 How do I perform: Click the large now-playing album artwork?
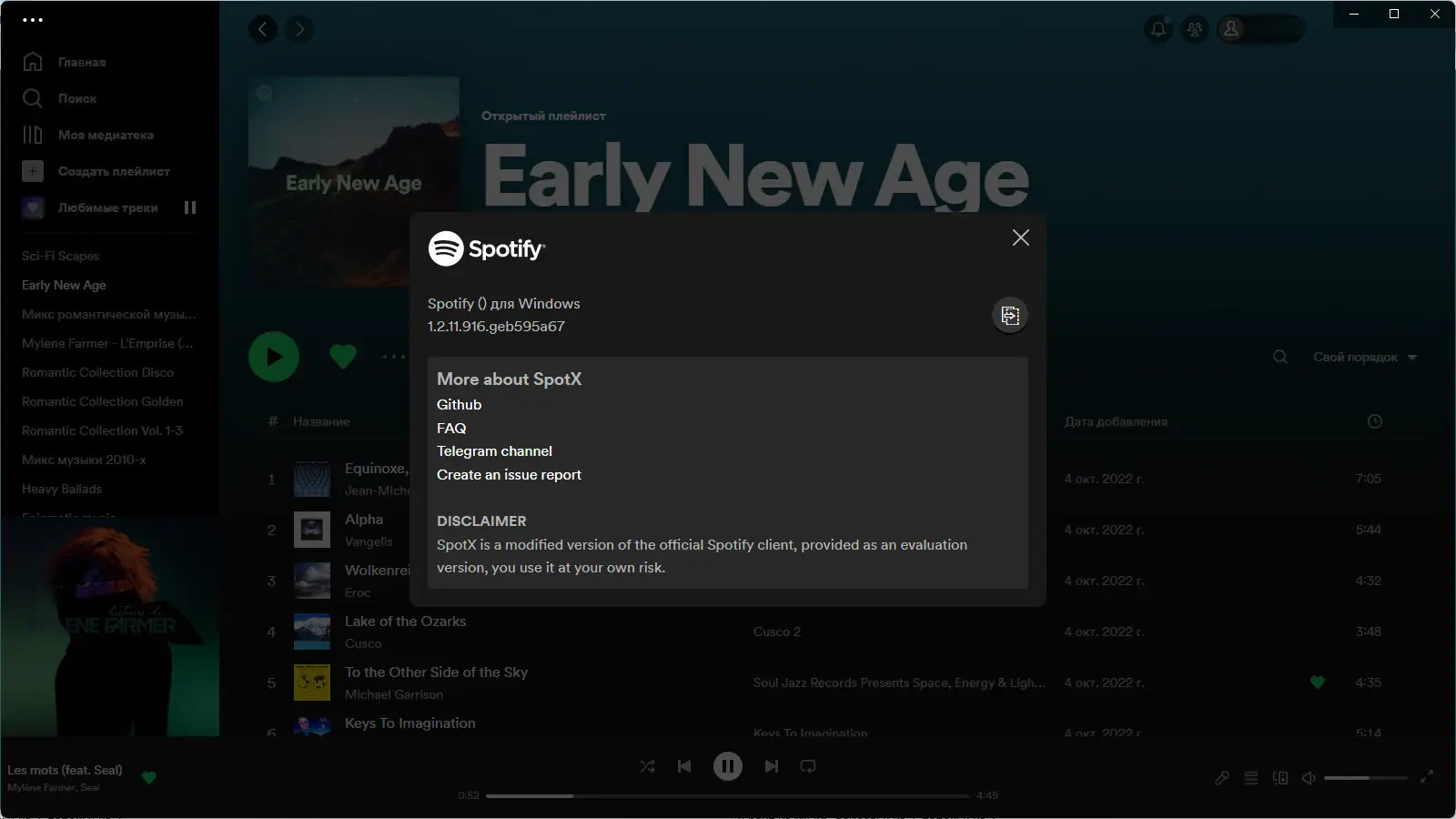(109, 626)
